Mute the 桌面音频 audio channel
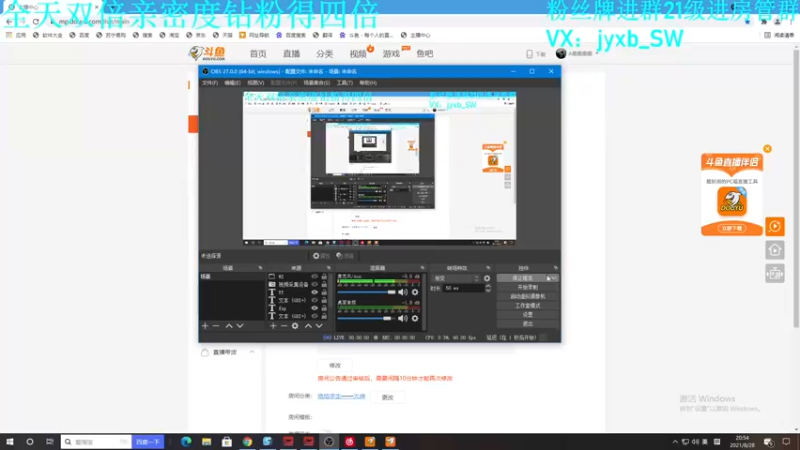The height and width of the screenshot is (450, 800). [403, 318]
